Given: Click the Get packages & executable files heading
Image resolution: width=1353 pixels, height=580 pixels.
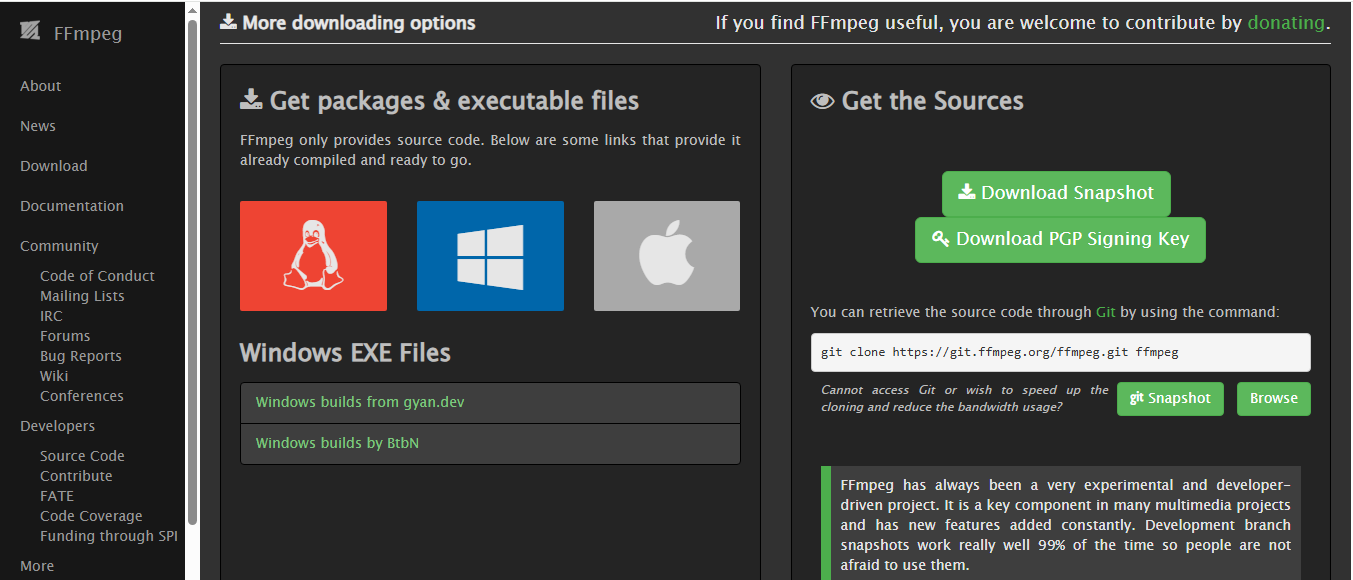Looking at the screenshot, I should pyautogui.click(x=439, y=101).
